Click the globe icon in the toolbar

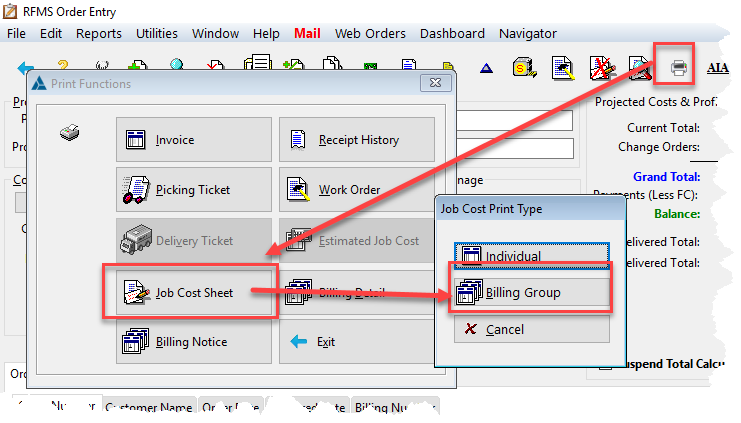point(177,64)
